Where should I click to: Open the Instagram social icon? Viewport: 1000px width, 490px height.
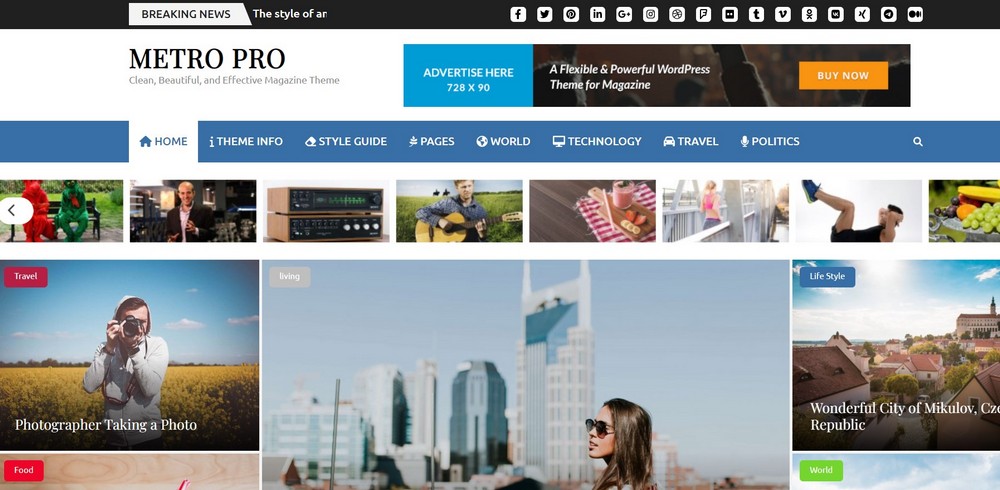(x=651, y=14)
